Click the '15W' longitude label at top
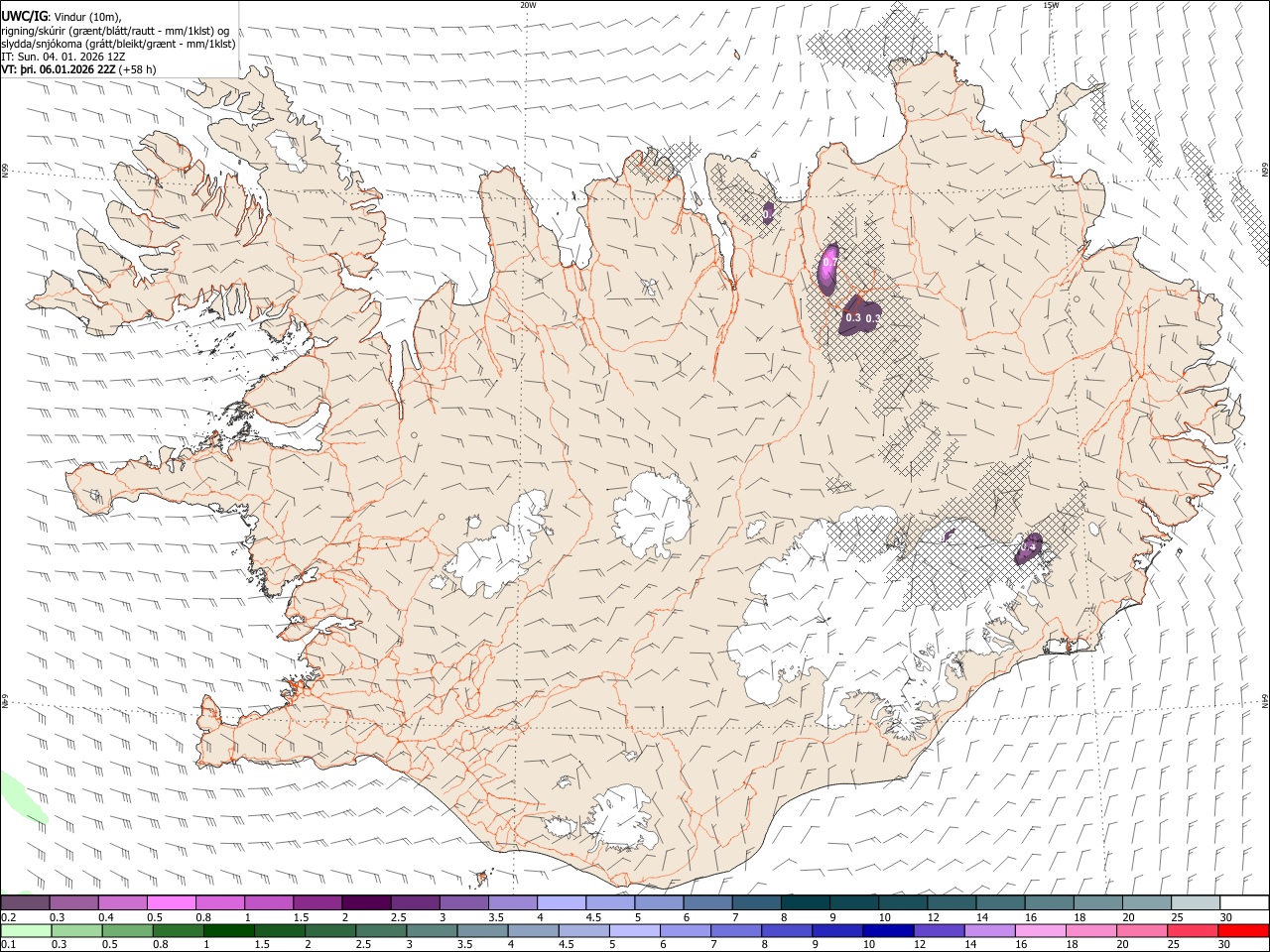The image size is (1270, 952). (1051, 5)
